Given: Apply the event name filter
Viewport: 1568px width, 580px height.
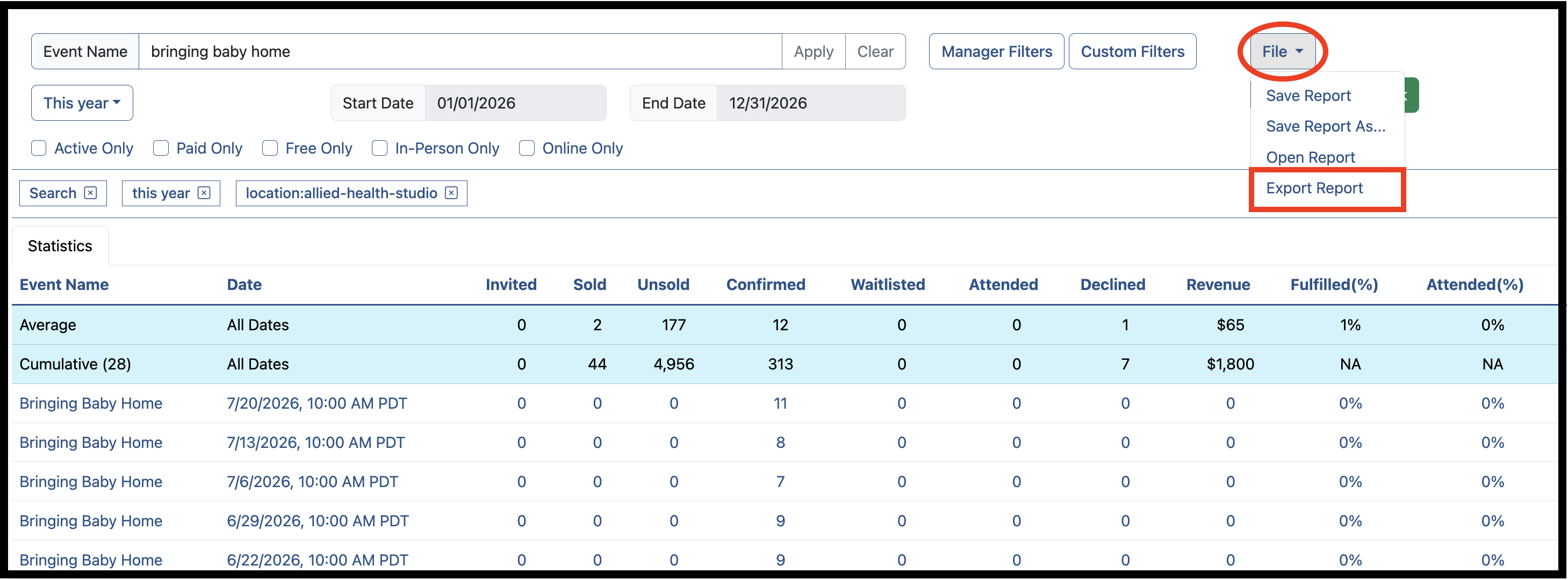Looking at the screenshot, I should (x=813, y=52).
